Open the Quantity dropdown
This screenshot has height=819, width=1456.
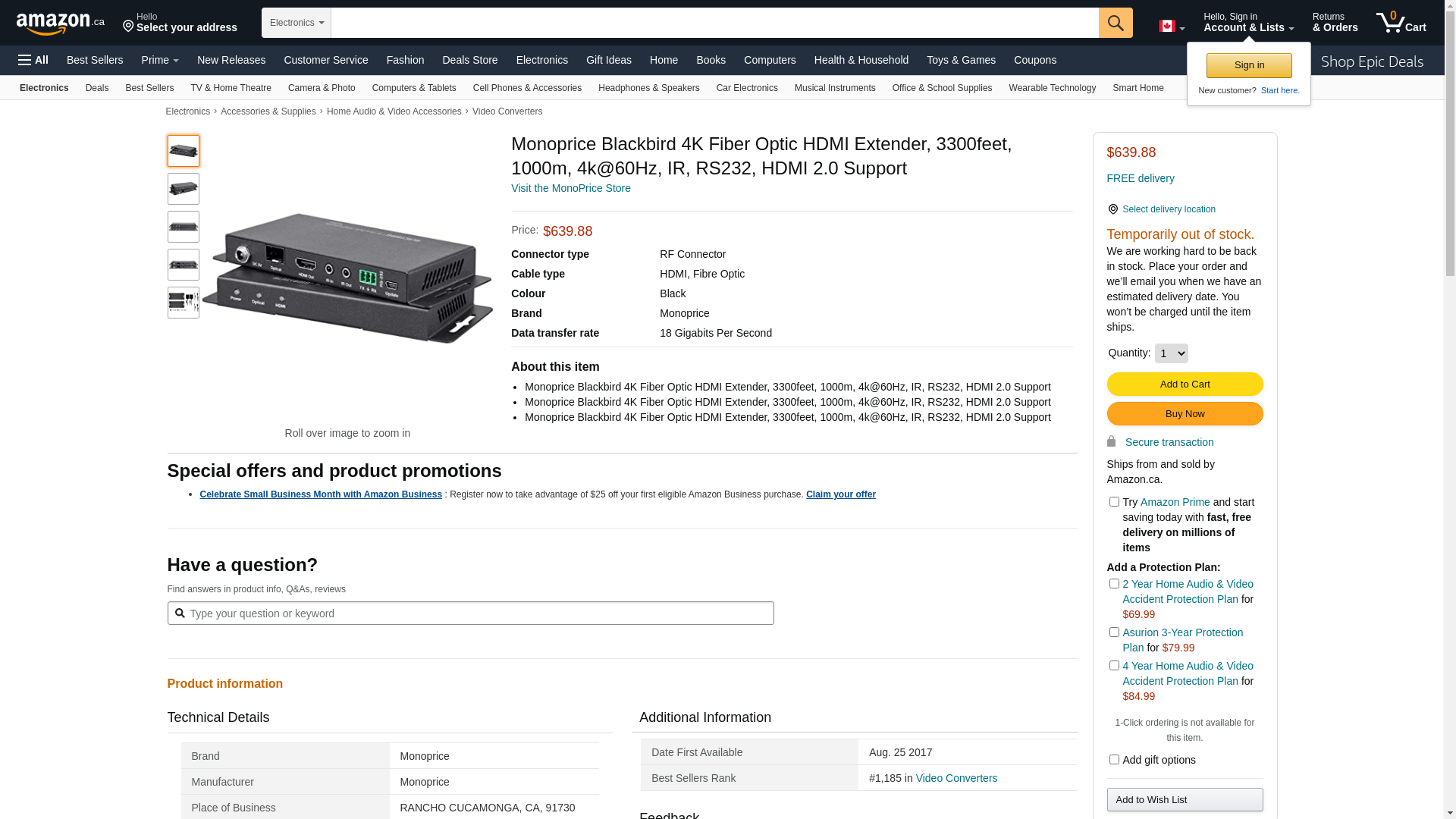pyautogui.click(x=1171, y=353)
